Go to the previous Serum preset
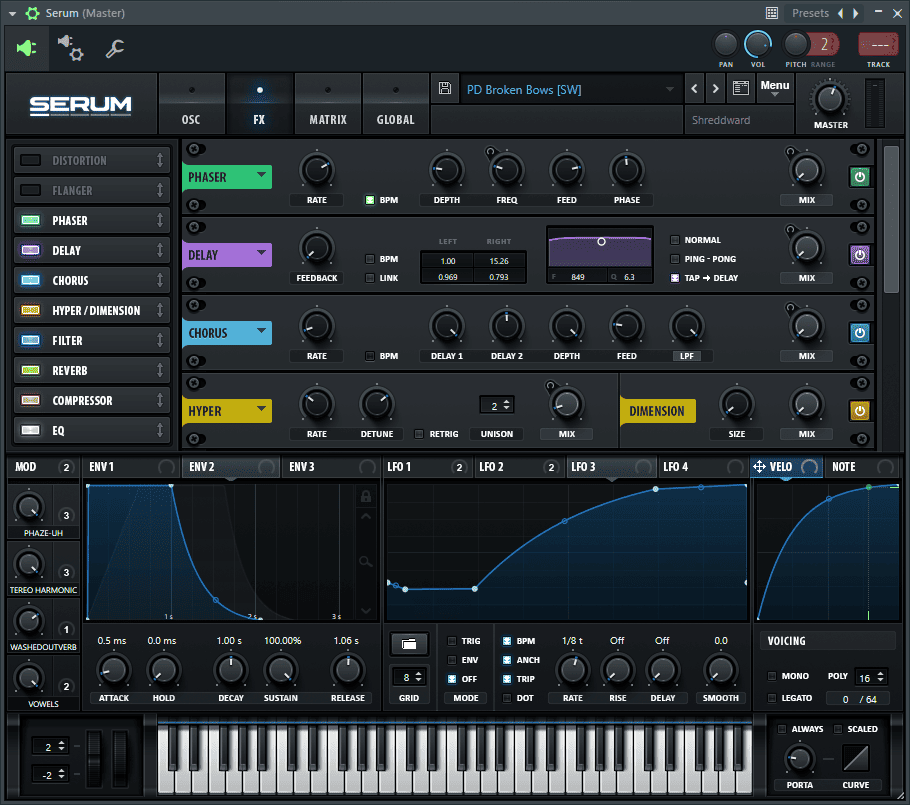910x805 pixels. [x=694, y=89]
